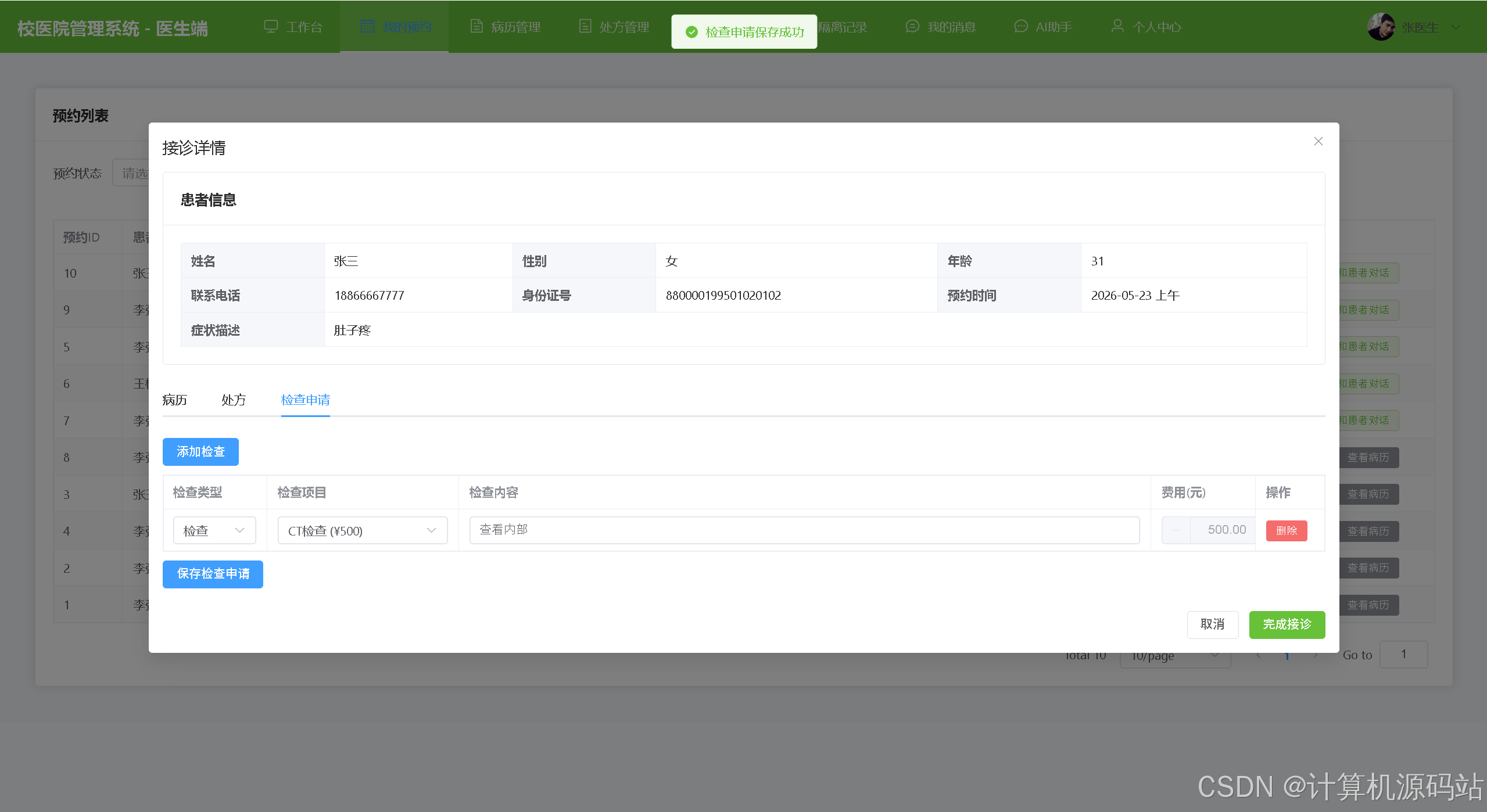Click 和患者对话 button for row 5
Image resolution: width=1487 pixels, height=812 pixels.
point(1368,347)
